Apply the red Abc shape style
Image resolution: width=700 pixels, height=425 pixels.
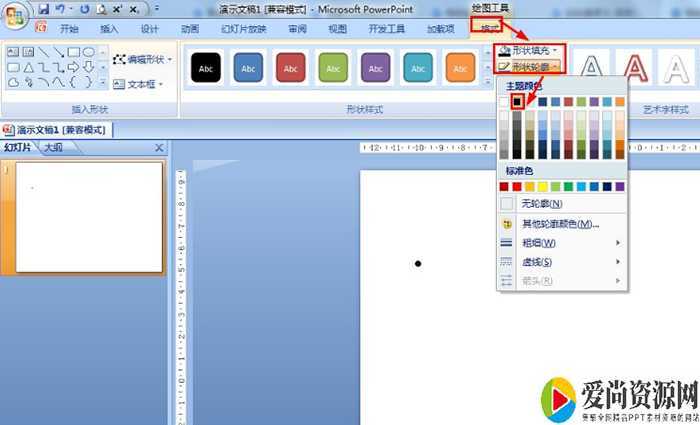click(290, 68)
